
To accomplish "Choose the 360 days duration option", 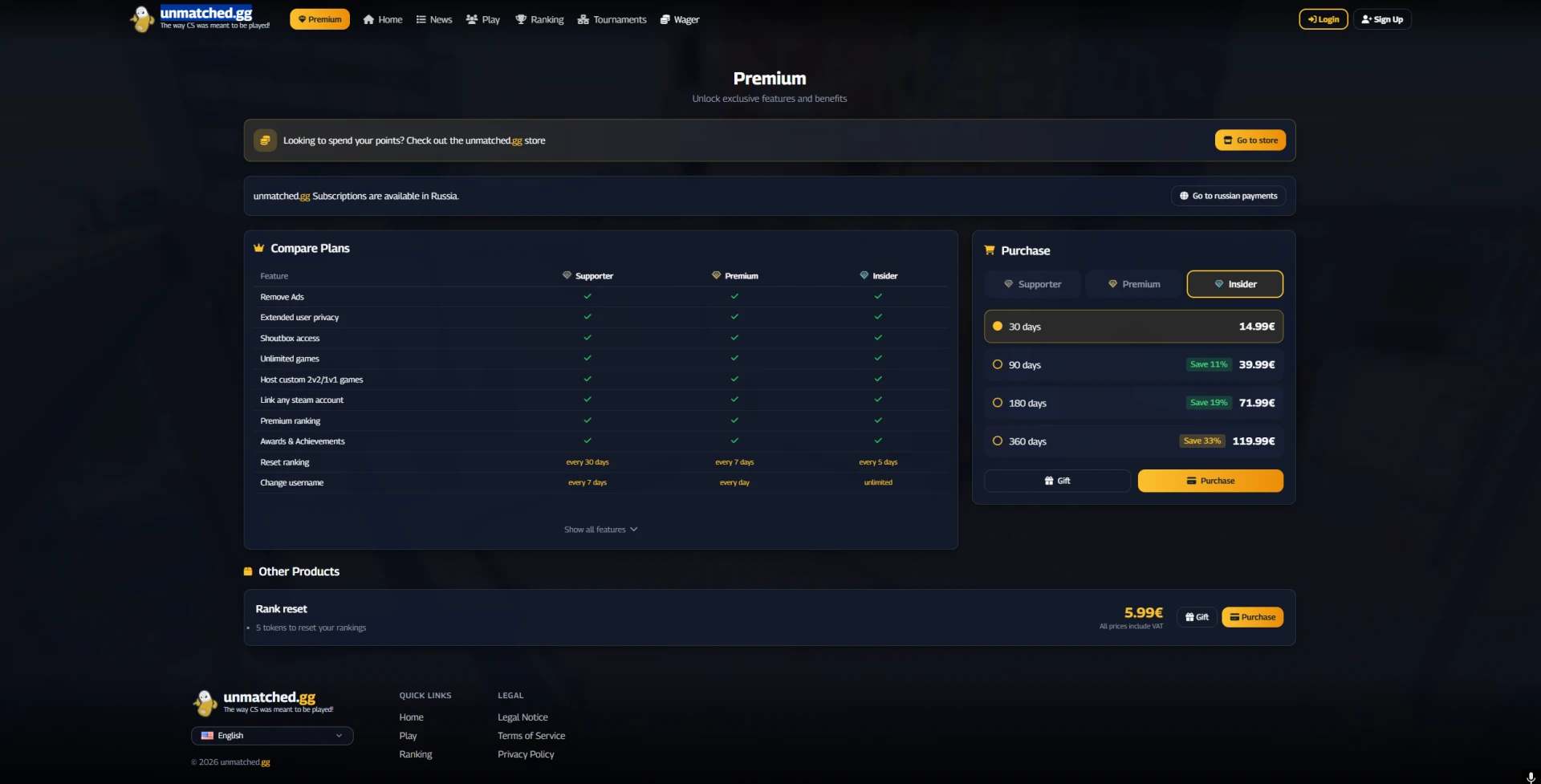I will [x=1134, y=441].
